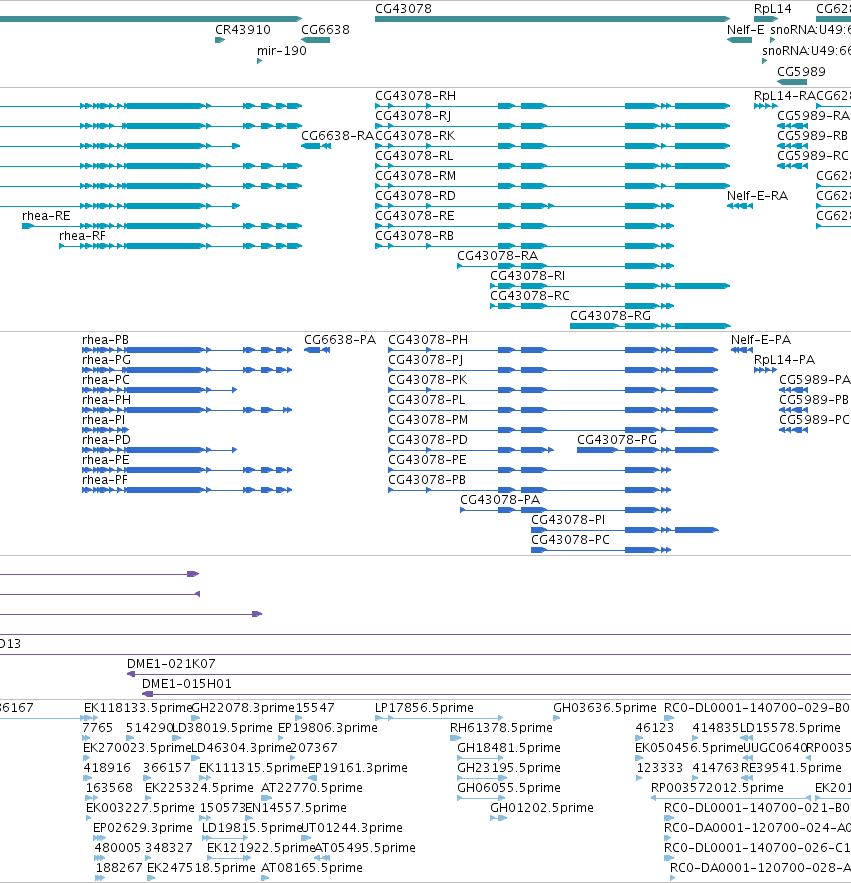Select transcript CG43078-RM
The image size is (851, 883).
click(416, 176)
